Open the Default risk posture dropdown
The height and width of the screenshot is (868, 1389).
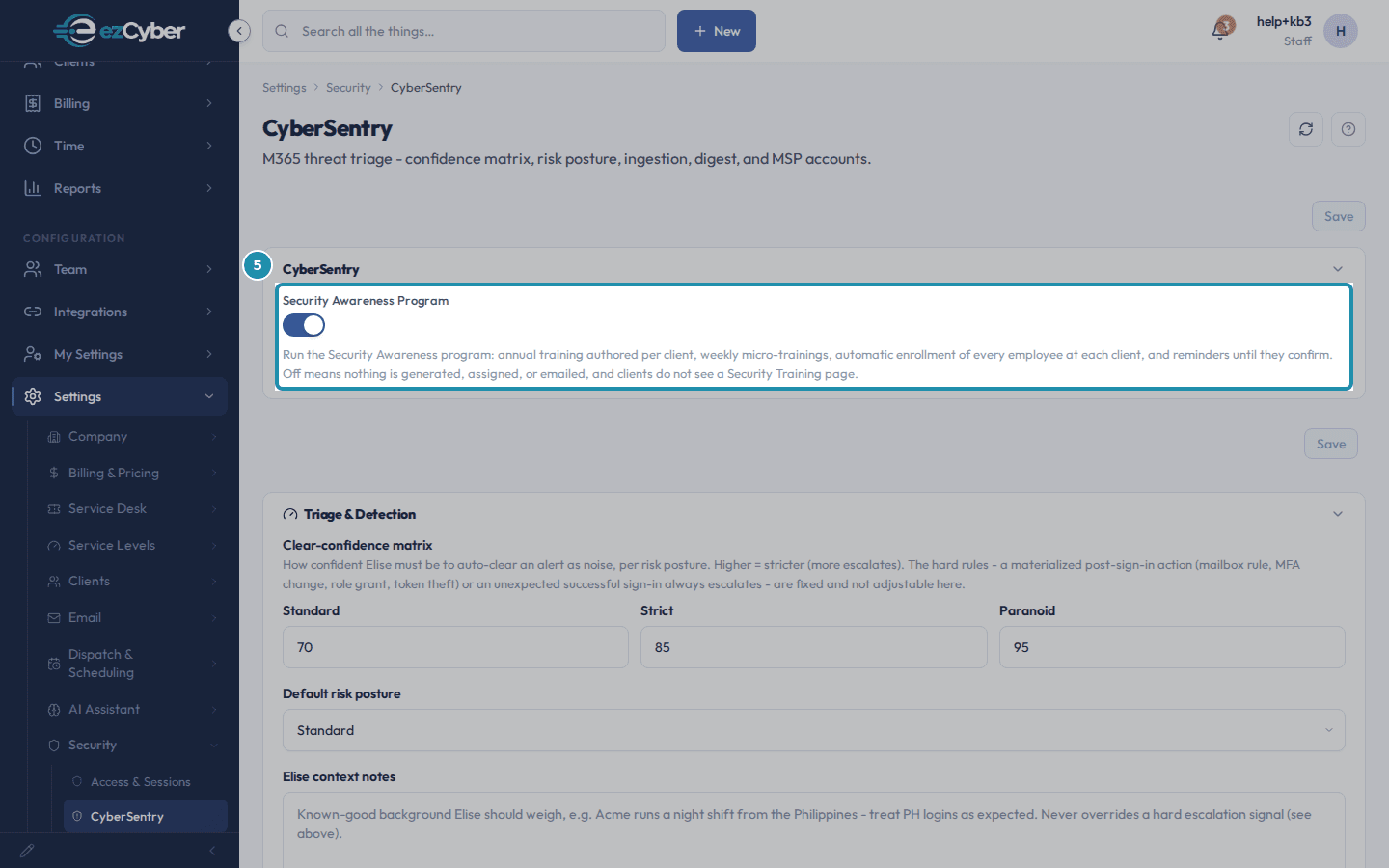[813, 730]
